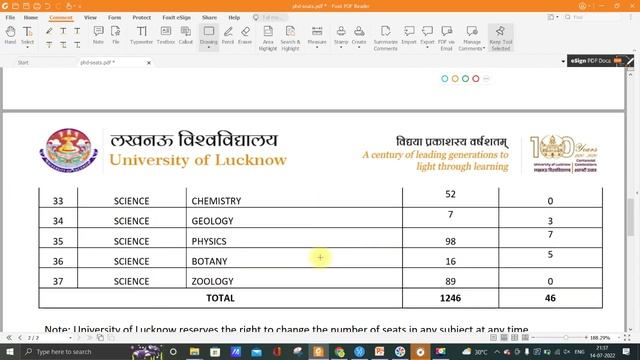Click the Tell me search box
This screenshot has height=360, width=640.
[x=270, y=18]
